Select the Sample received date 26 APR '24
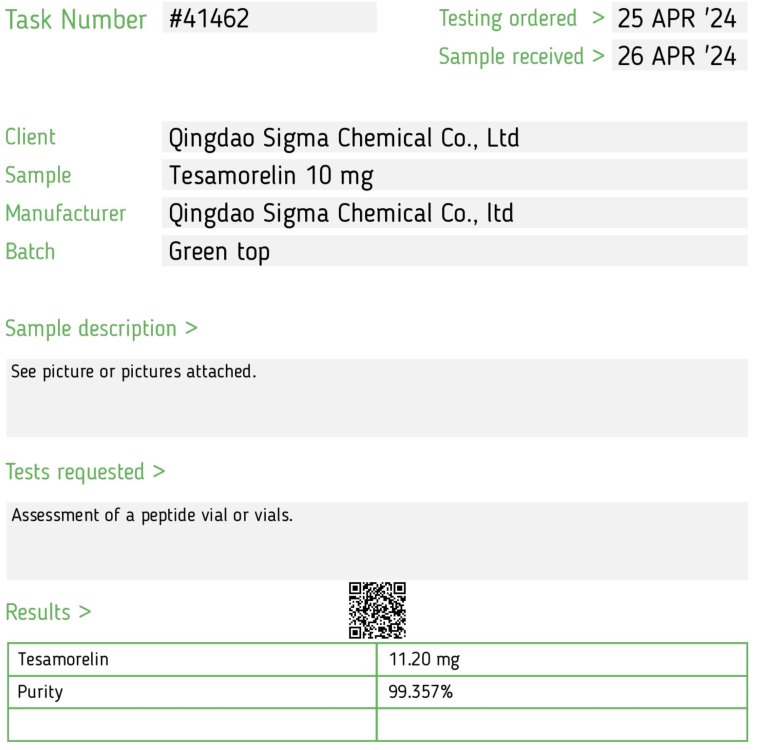Screen dimensions: 758x750 coord(679,56)
